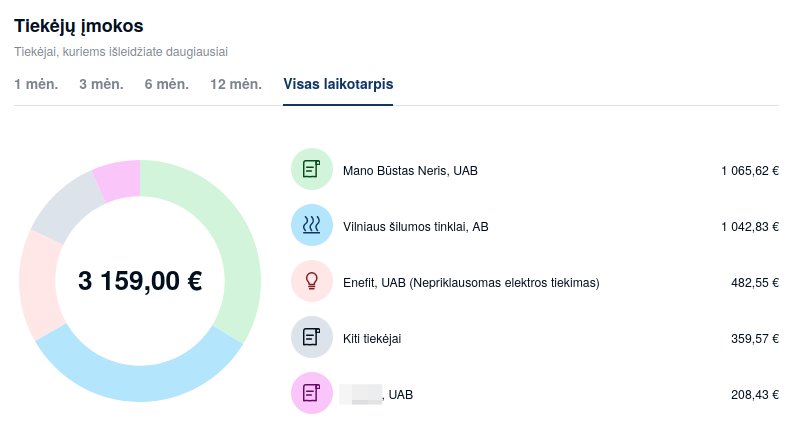
Task: Click the magenta document icon beside the UAB entry
Action: [x=311, y=392]
